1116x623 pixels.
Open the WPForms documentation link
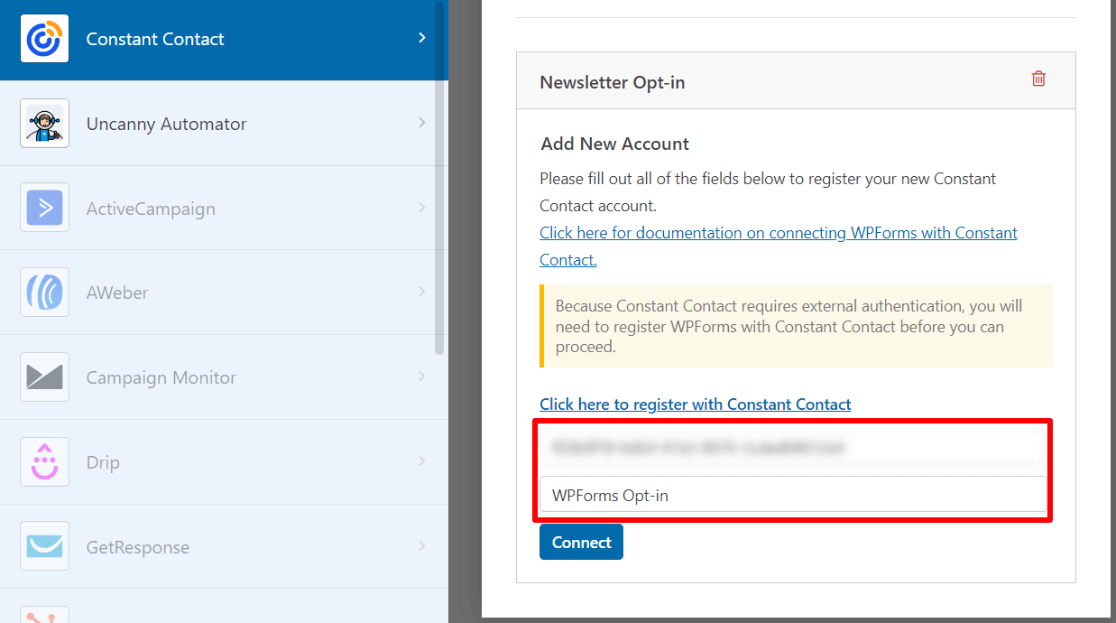pyautogui.click(x=778, y=232)
